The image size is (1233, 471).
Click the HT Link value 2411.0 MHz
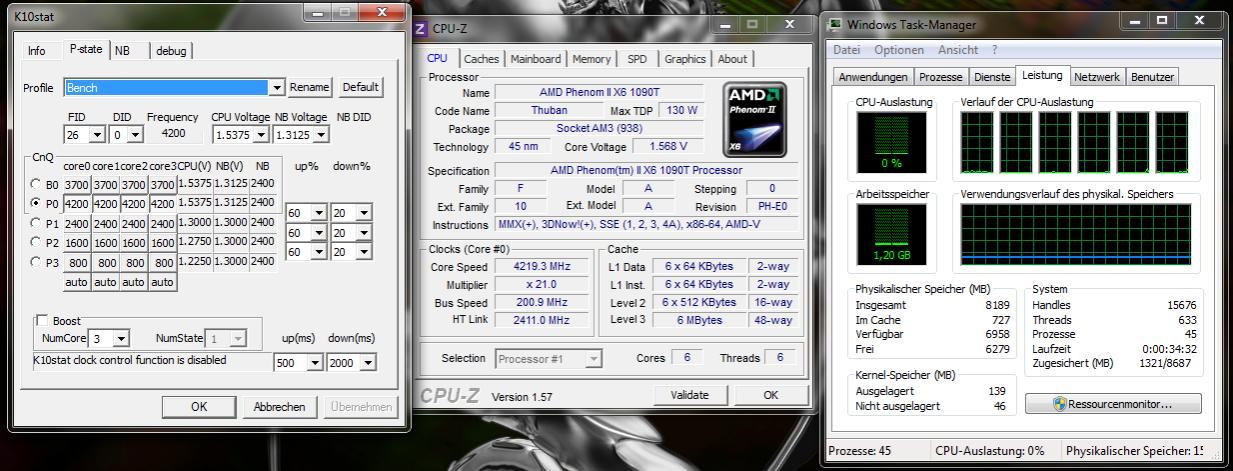(x=543, y=320)
